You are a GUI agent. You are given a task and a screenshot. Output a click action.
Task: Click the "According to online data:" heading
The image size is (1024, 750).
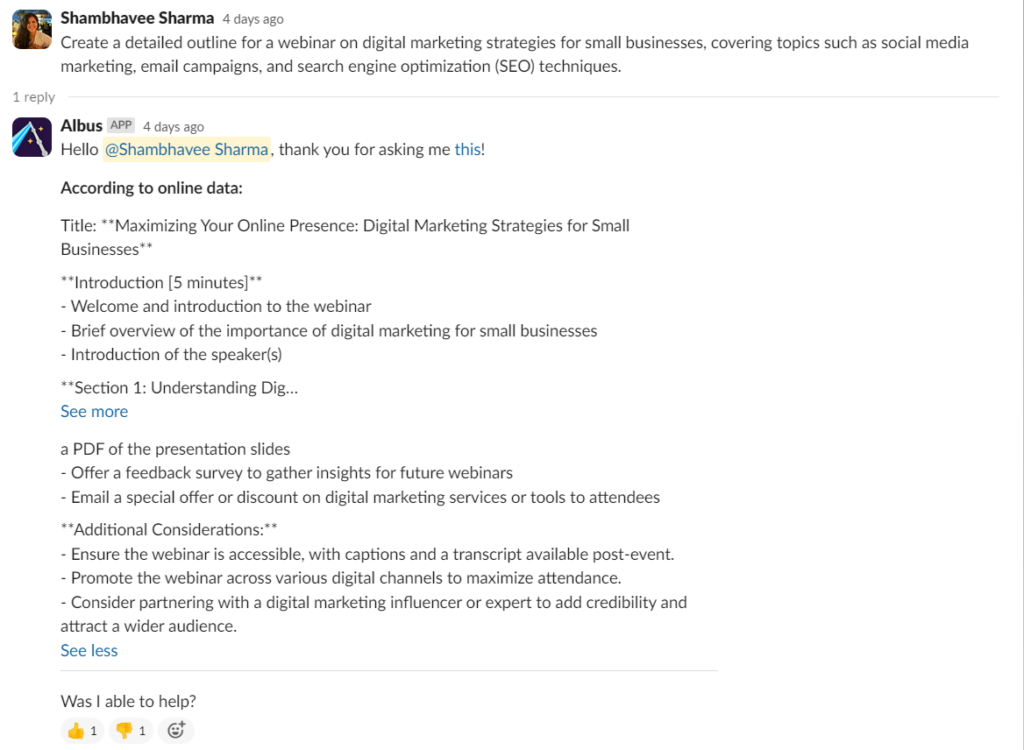click(151, 188)
